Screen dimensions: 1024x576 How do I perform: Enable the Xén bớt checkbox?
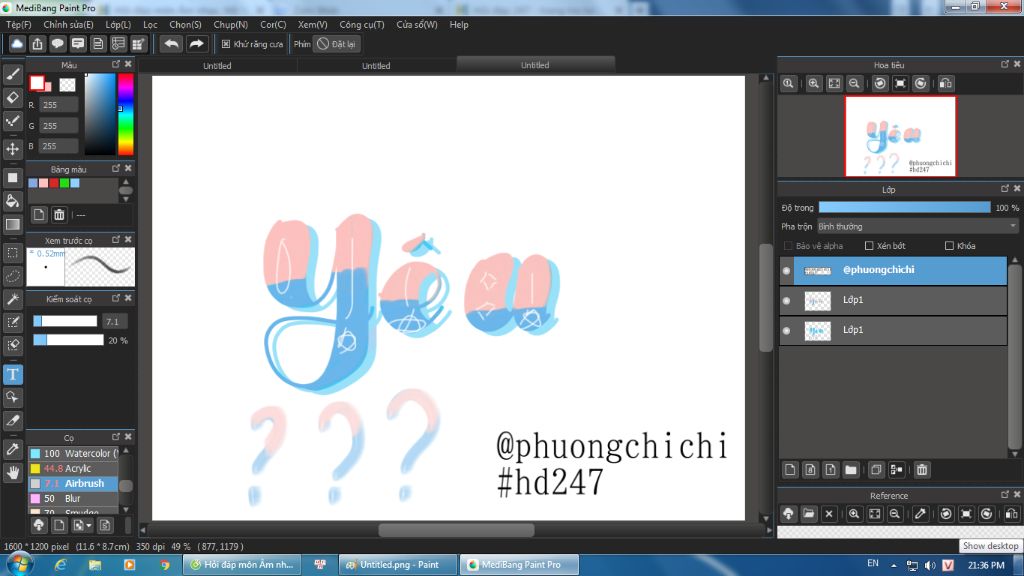(869, 246)
